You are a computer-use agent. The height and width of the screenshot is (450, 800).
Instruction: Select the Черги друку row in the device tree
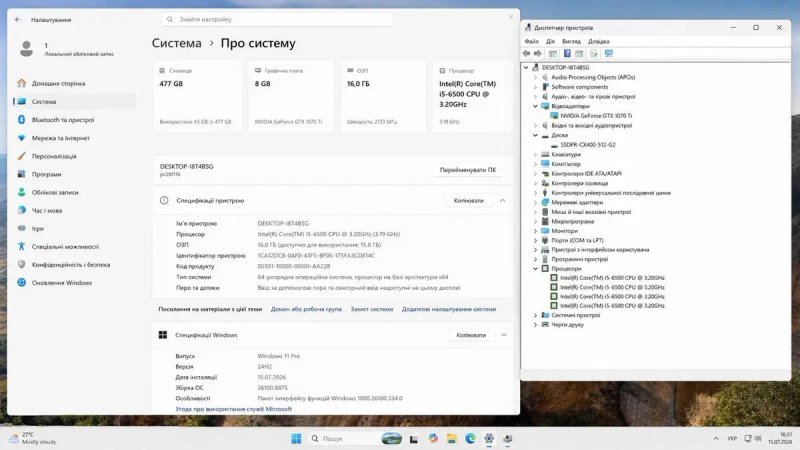click(x=567, y=324)
